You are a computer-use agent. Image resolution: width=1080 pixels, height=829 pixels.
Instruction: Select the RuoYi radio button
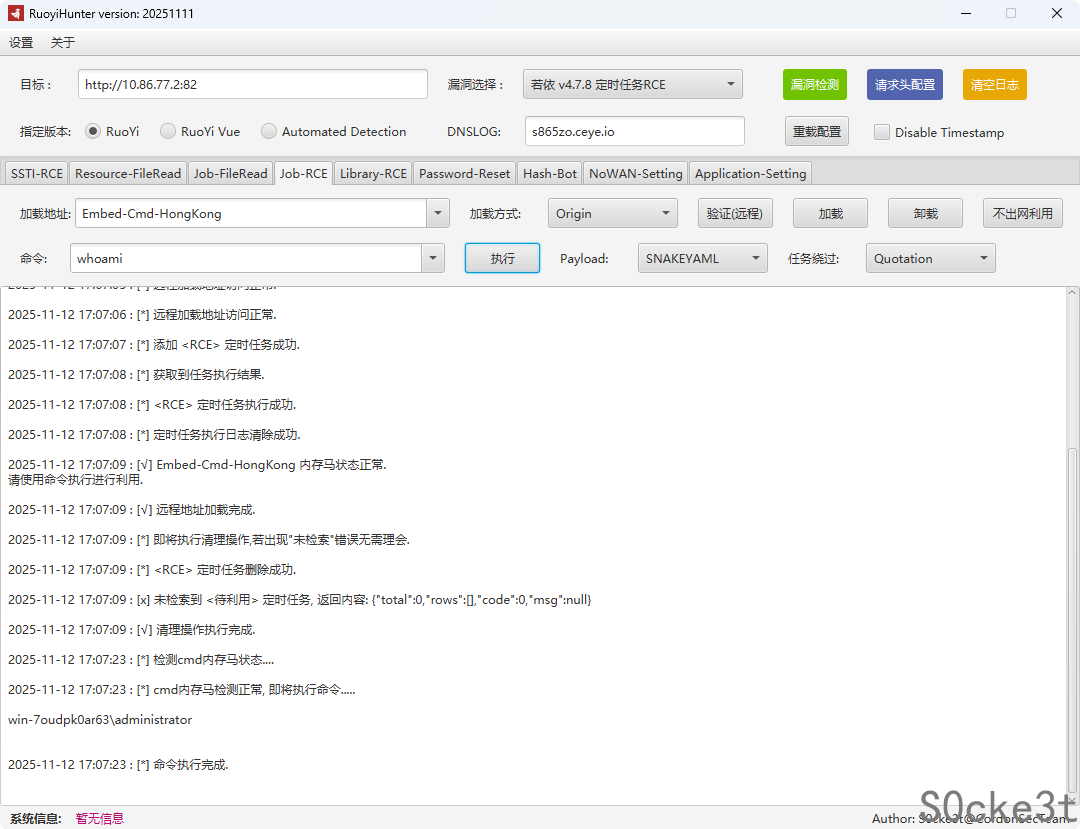(x=93, y=131)
